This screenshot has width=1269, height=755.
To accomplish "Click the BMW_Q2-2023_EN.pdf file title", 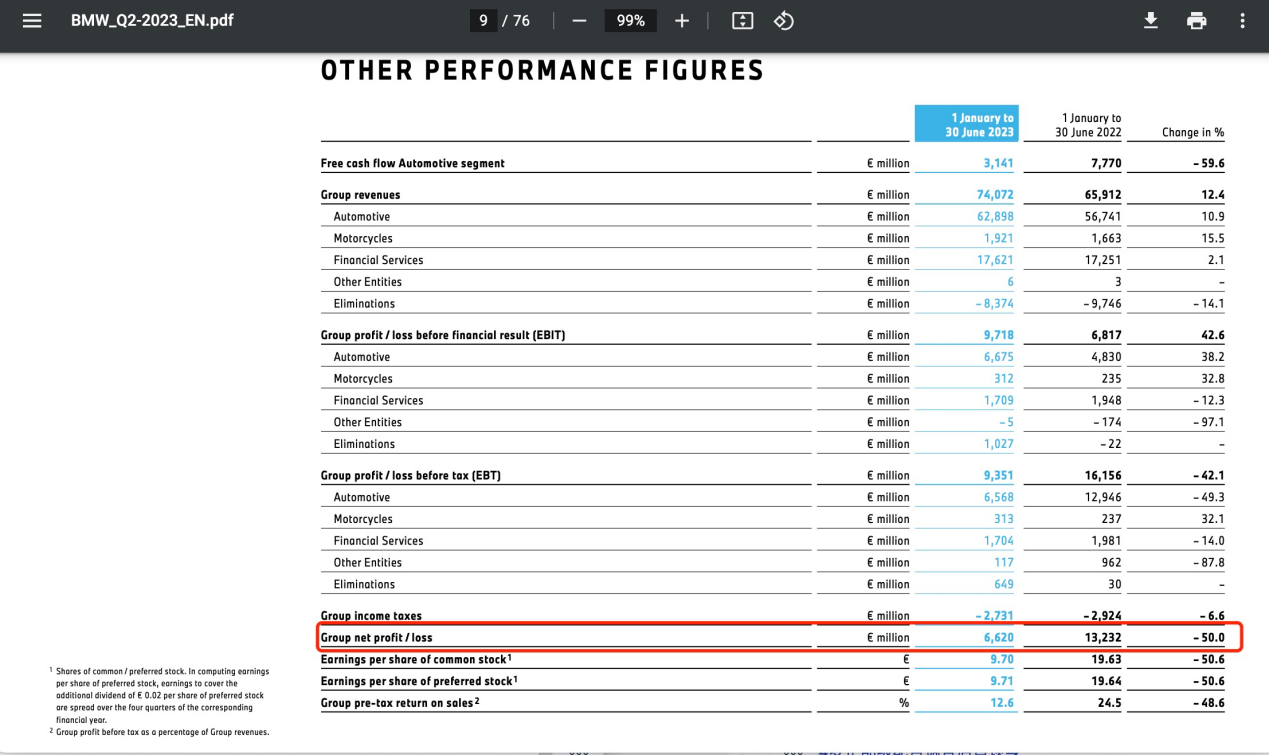I will [x=152, y=20].
